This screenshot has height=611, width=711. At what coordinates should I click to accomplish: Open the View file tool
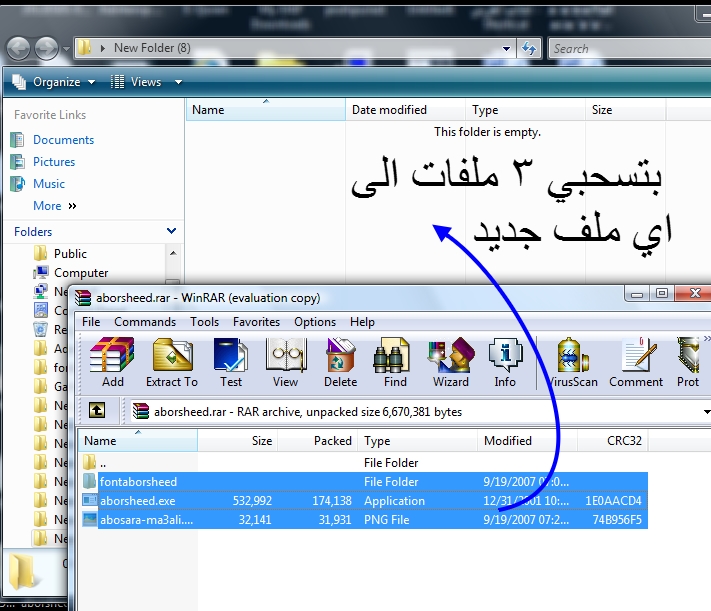tap(285, 362)
